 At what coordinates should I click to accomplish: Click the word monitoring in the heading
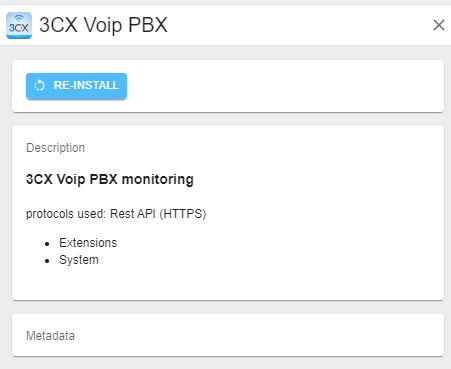pyautogui.click(x=157, y=179)
